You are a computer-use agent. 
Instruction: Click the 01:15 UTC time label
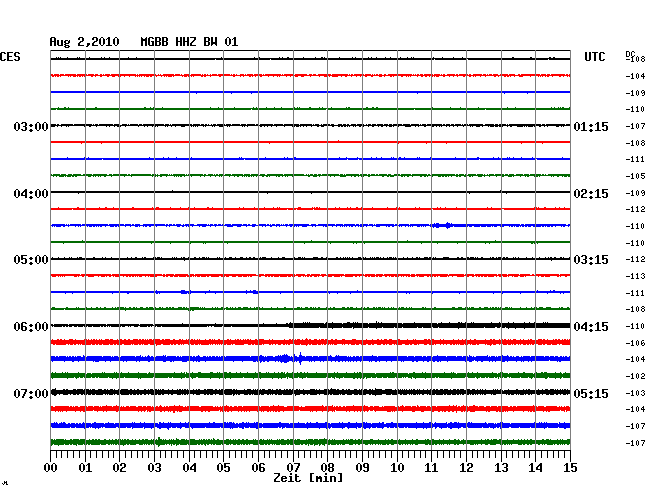[x=591, y=127]
